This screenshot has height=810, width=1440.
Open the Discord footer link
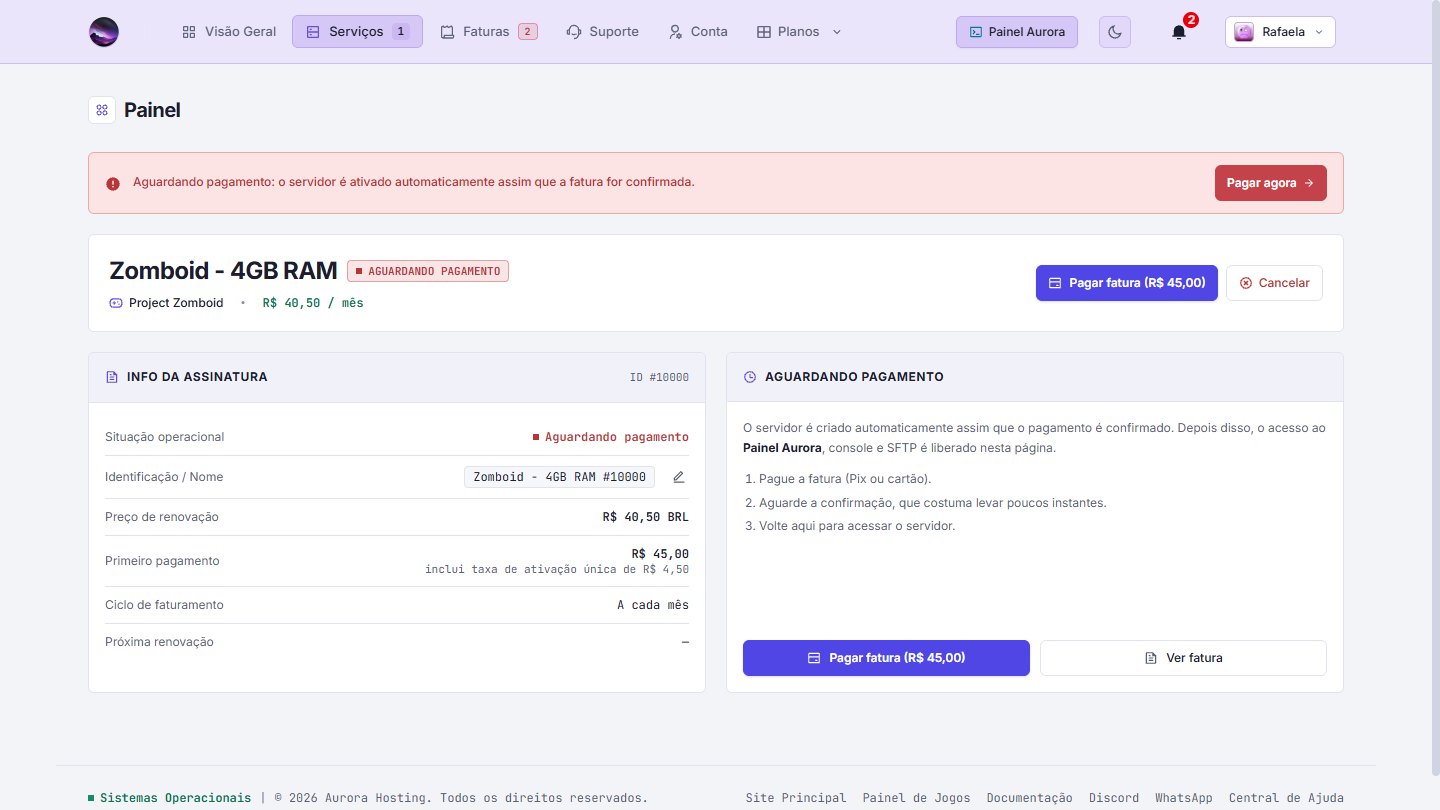(x=1114, y=798)
